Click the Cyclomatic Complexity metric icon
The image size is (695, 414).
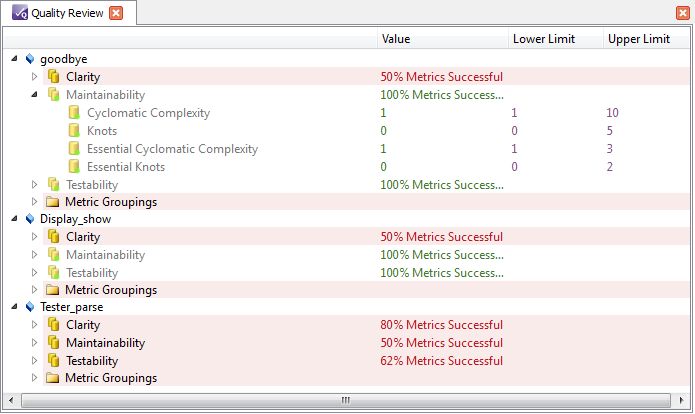[x=74, y=113]
